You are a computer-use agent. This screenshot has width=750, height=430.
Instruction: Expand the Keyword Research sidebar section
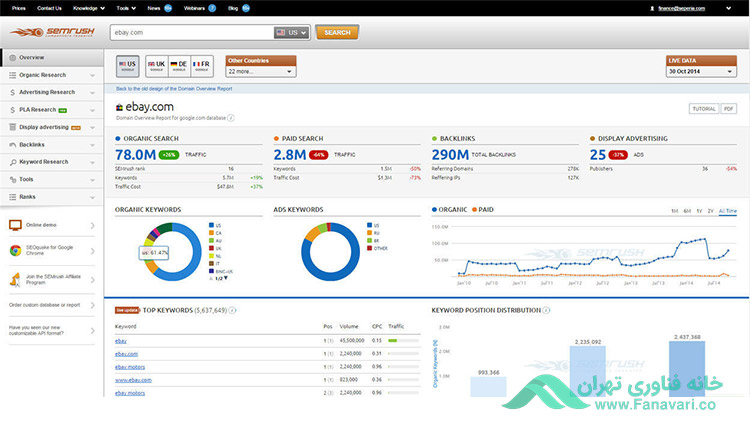click(92, 163)
